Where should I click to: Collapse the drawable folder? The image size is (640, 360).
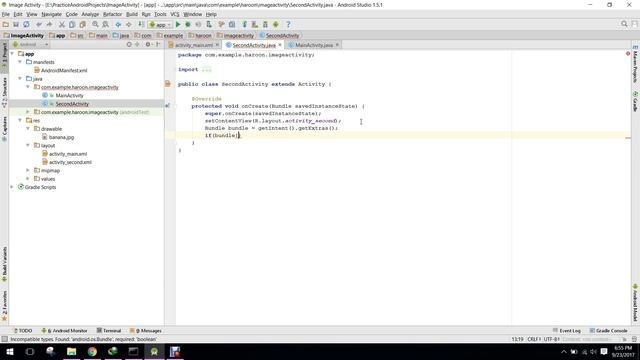(28, 129)
